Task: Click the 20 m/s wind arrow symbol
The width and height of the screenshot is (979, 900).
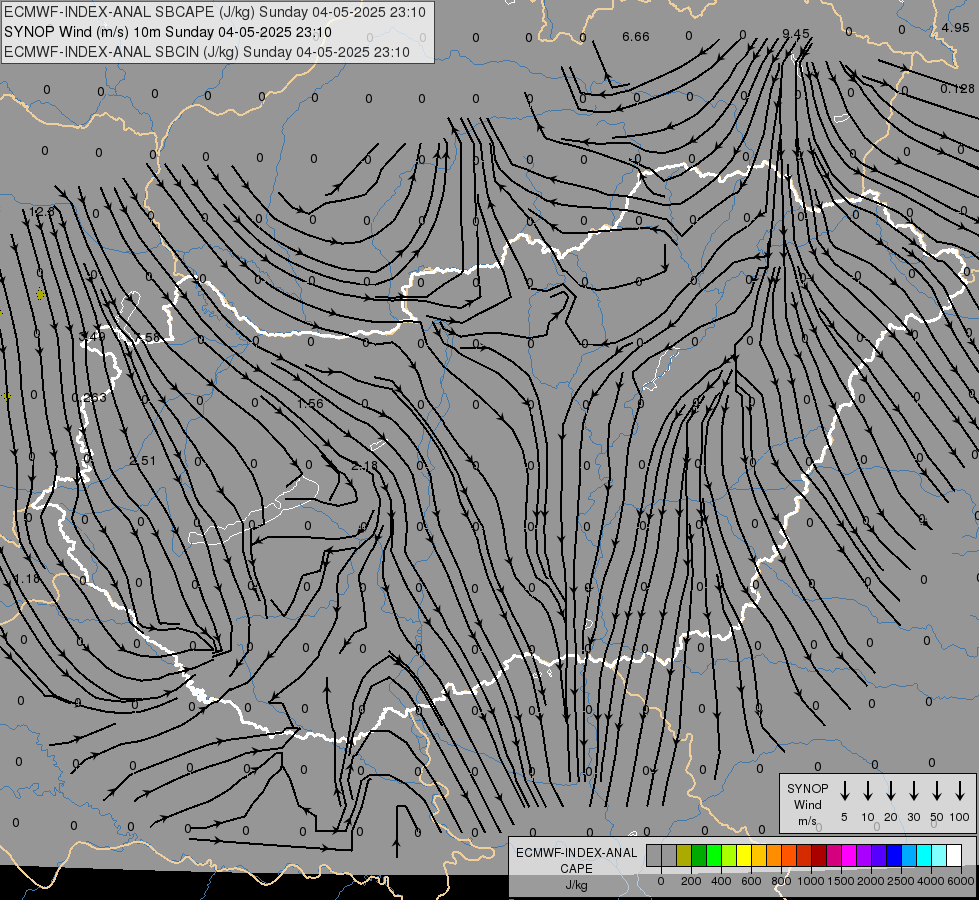Action: point(891,790)
